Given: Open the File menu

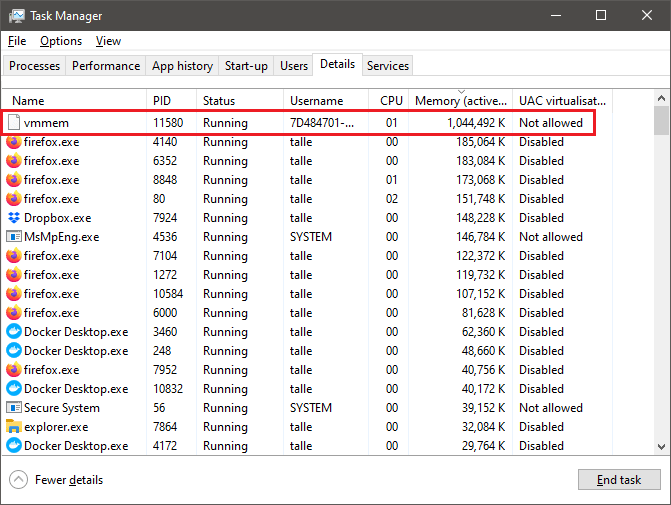Looking at the screenshot, I should 17,41.
